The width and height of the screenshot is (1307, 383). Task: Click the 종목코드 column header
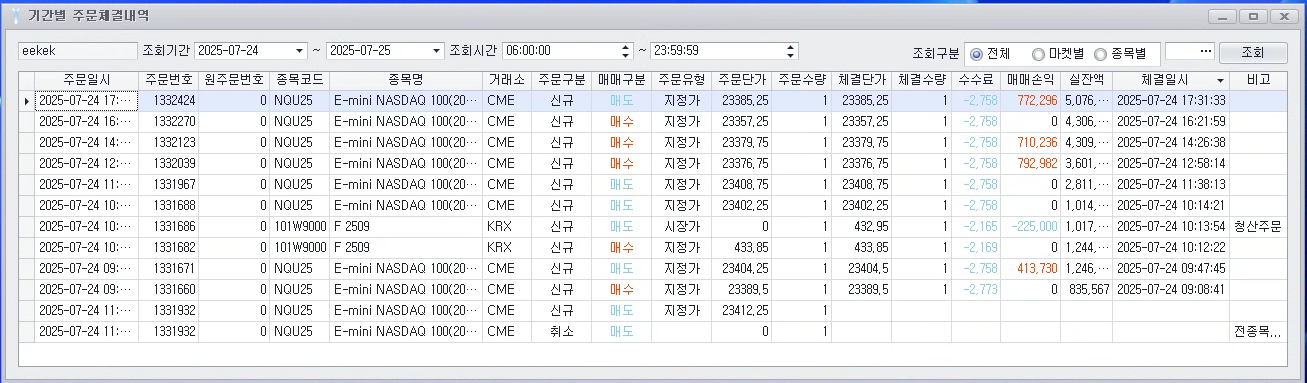pyautogui.click(x=299, y=80)
